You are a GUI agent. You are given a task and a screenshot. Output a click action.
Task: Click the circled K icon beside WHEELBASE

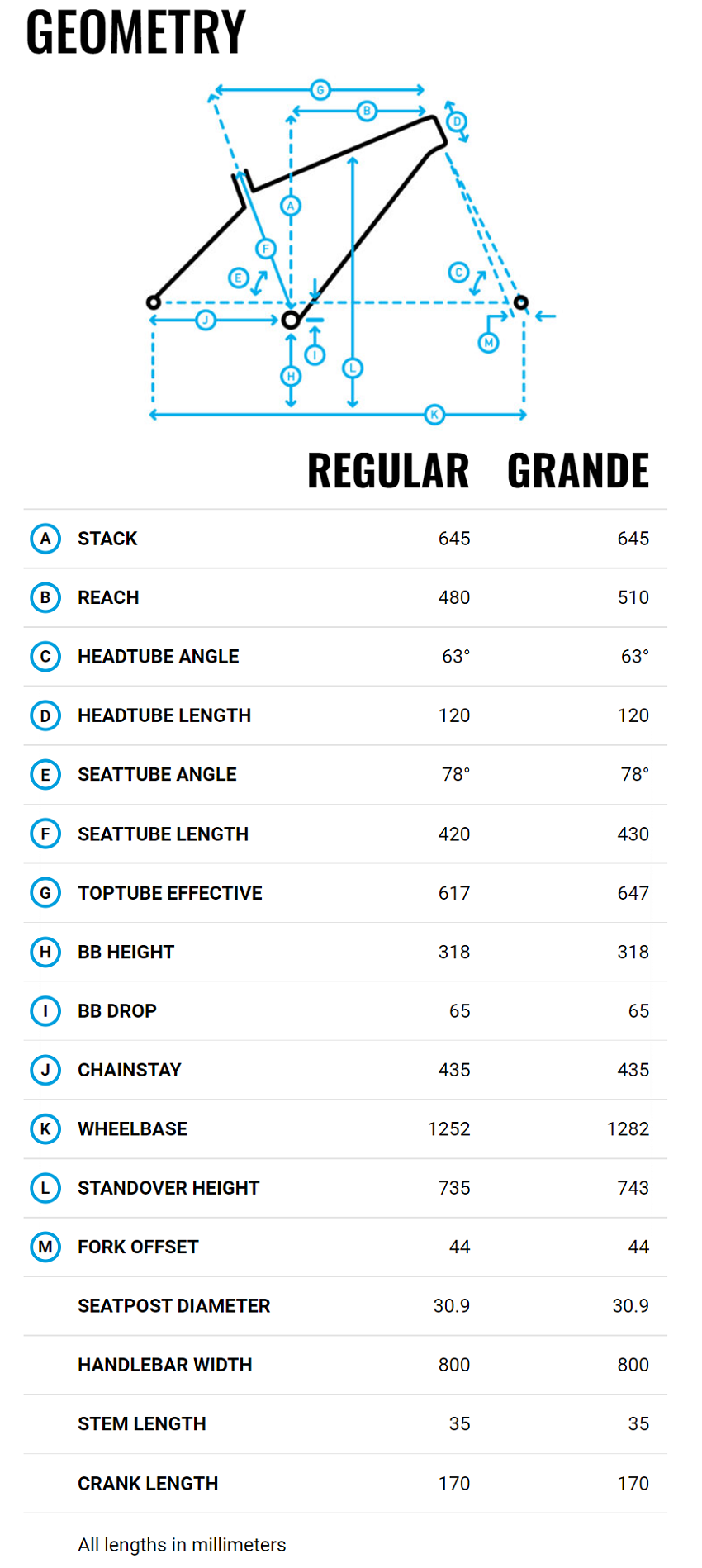click(45, 1129)
